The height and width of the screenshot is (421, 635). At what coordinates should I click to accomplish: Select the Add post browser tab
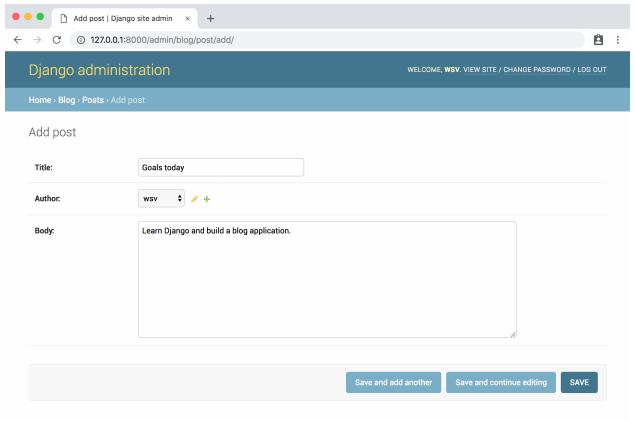click(120, 18)
